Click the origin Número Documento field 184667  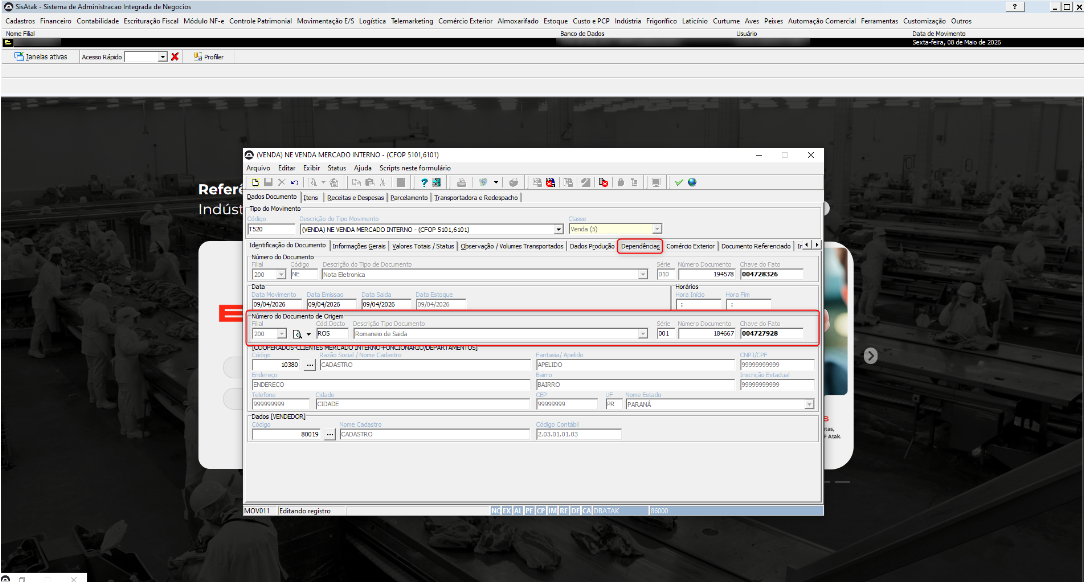tap(706, 334)
